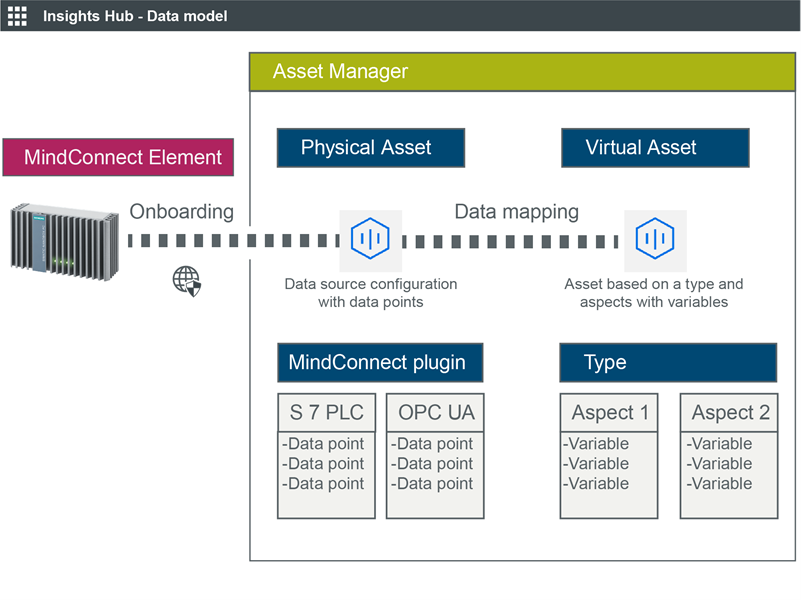The image size is (801, 600).
Task: Click the Aspect 1 header
Action: 609,413
